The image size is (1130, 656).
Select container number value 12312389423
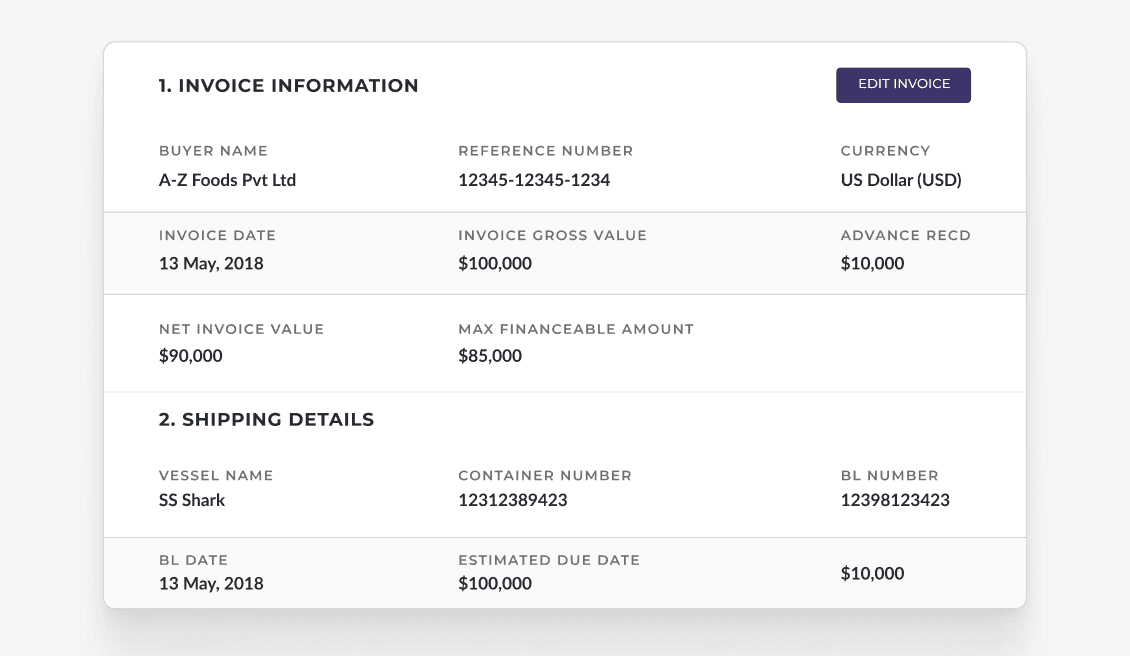pos(512,500)
